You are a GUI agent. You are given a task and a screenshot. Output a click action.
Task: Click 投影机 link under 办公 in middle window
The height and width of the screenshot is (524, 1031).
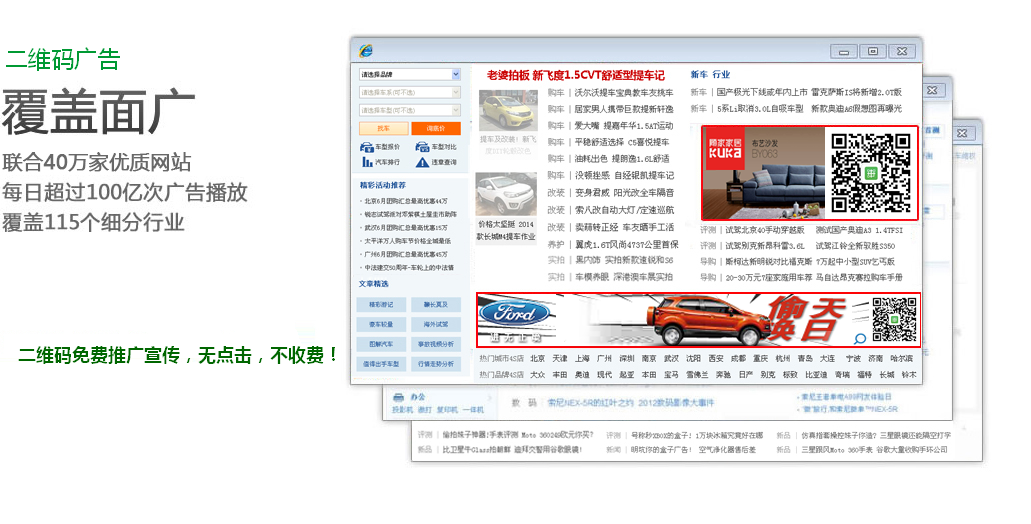[x=402, y=410]
